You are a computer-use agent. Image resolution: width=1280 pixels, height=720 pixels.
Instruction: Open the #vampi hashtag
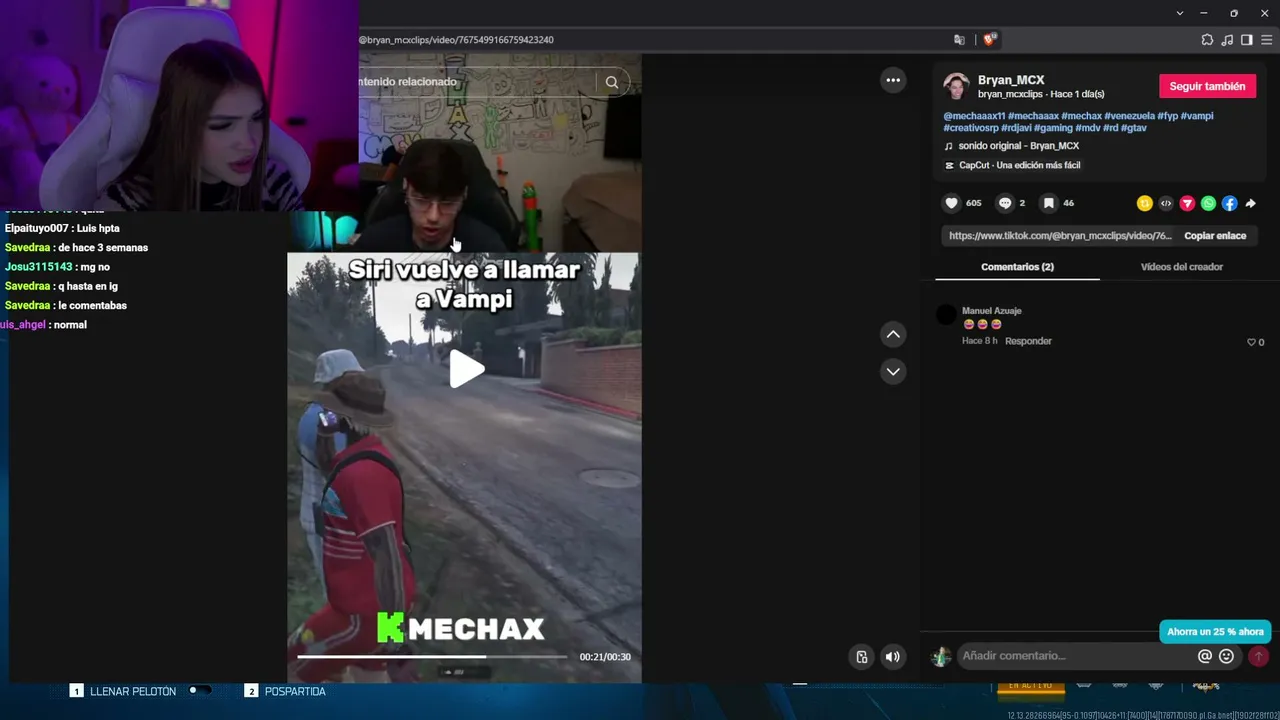point(1197,116)
